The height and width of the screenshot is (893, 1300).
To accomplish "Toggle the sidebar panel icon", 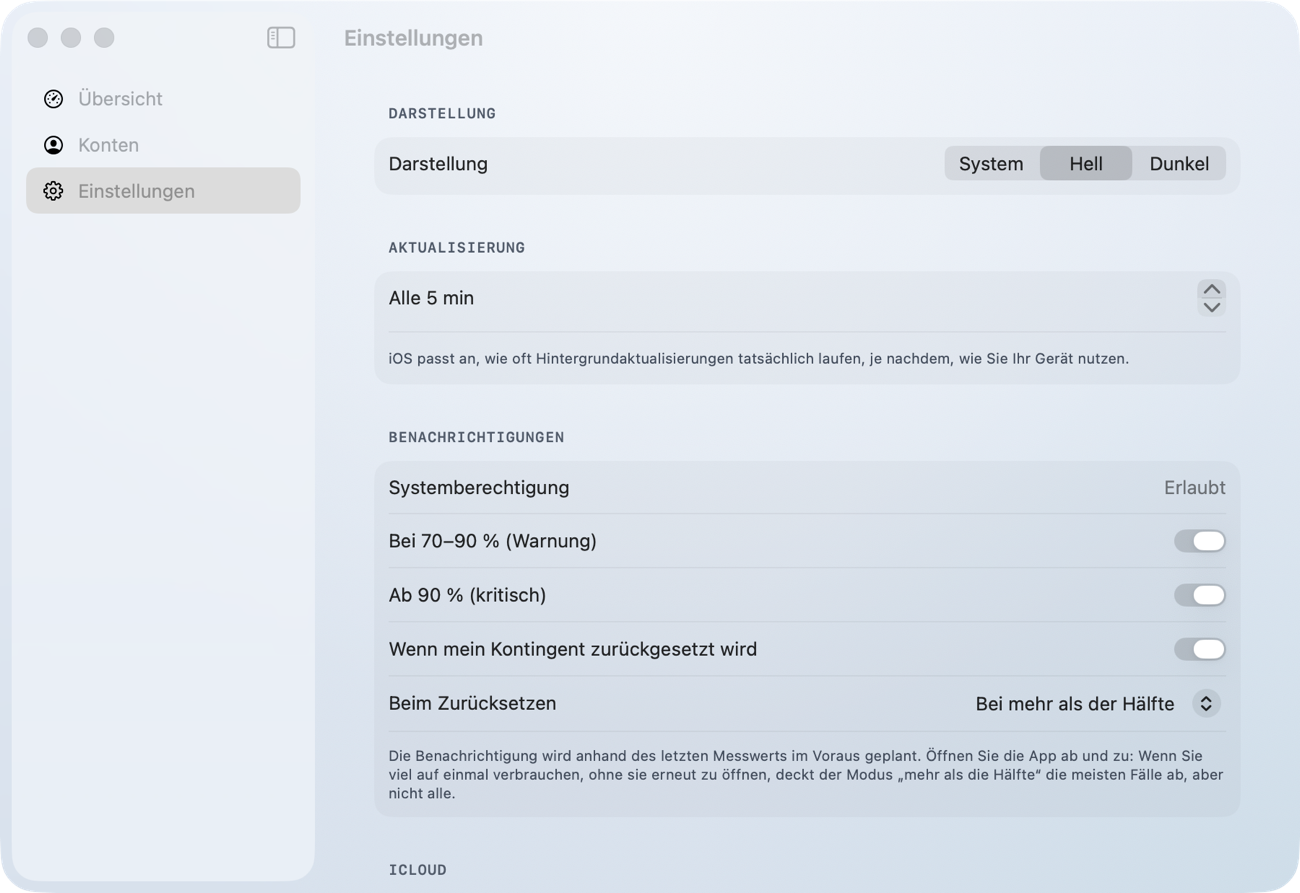I will click(281, 38).
